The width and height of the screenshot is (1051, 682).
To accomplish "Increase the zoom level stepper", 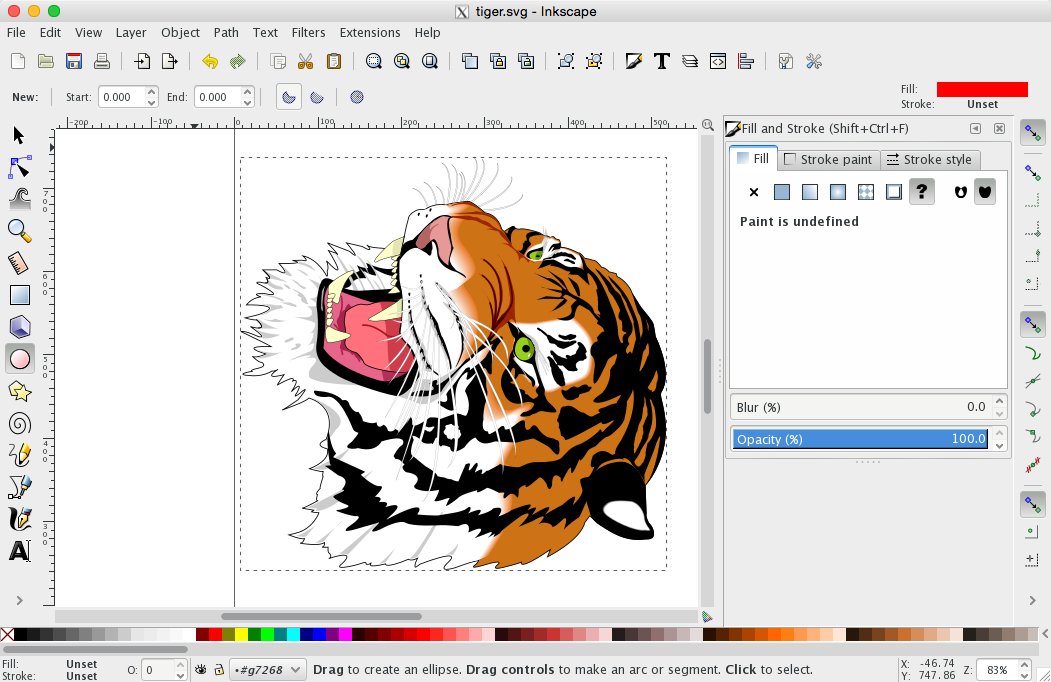I will 1024,664.
